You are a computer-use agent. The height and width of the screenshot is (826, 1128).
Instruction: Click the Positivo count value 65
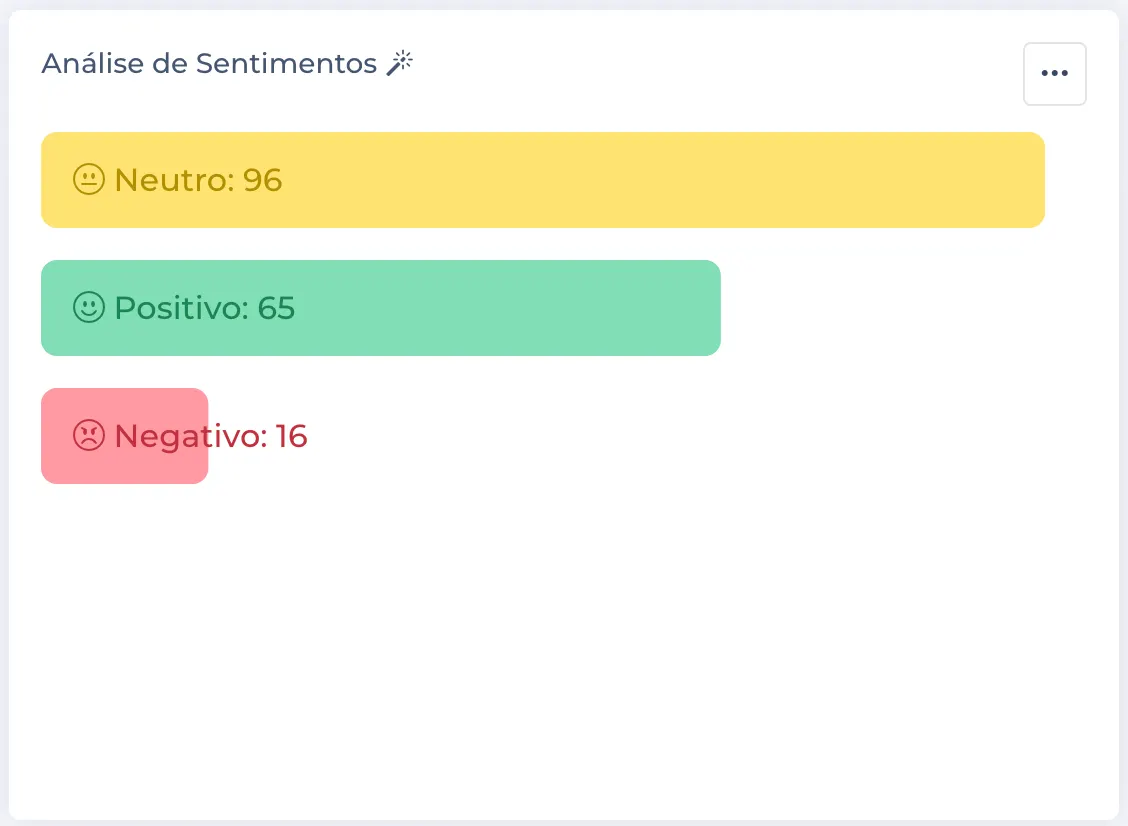click(x=276, y=308)
